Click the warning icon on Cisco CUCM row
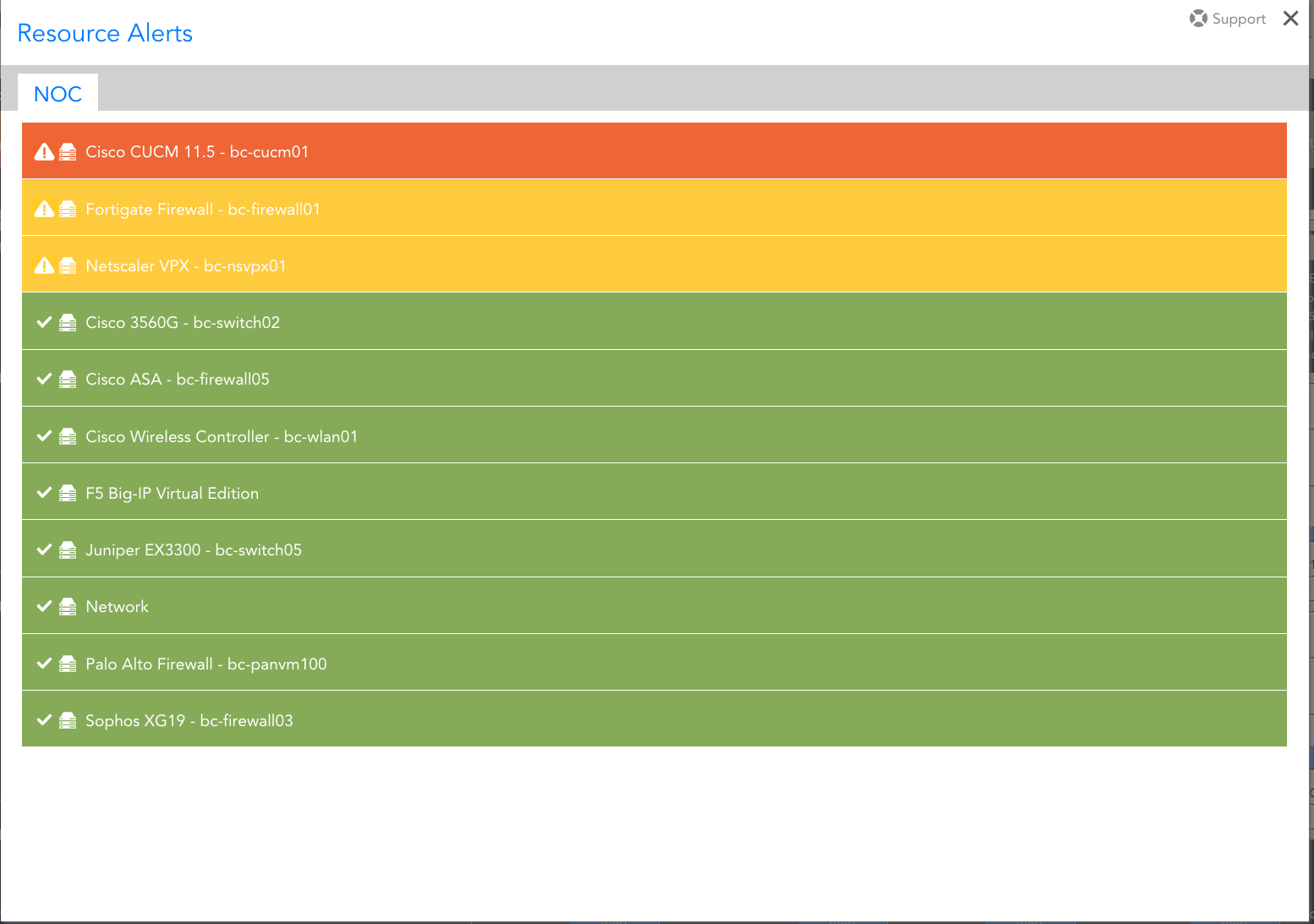1314x924 pixels. (44, 152)
